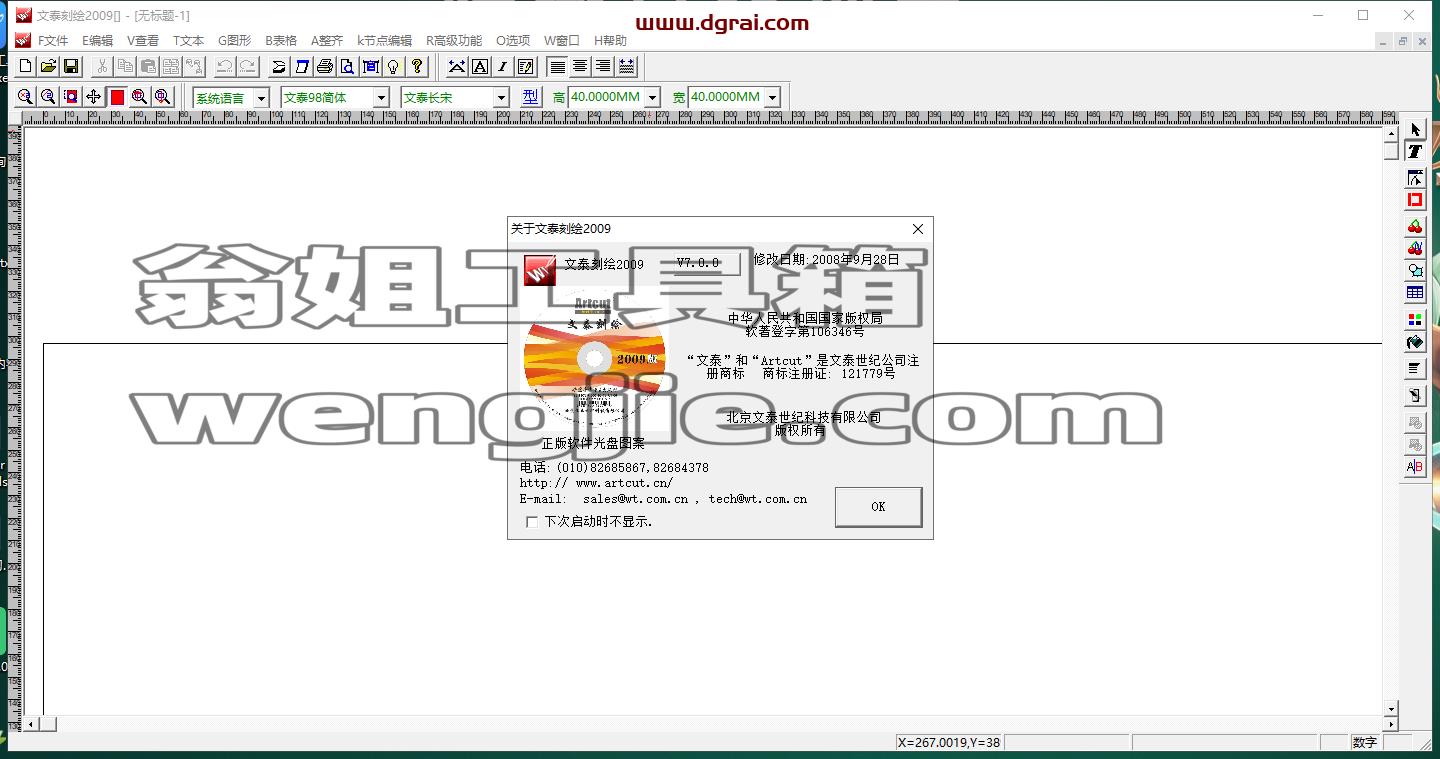Click the Print icon in toolbar
1440x759 pixels.
click(x=324, y=66)
